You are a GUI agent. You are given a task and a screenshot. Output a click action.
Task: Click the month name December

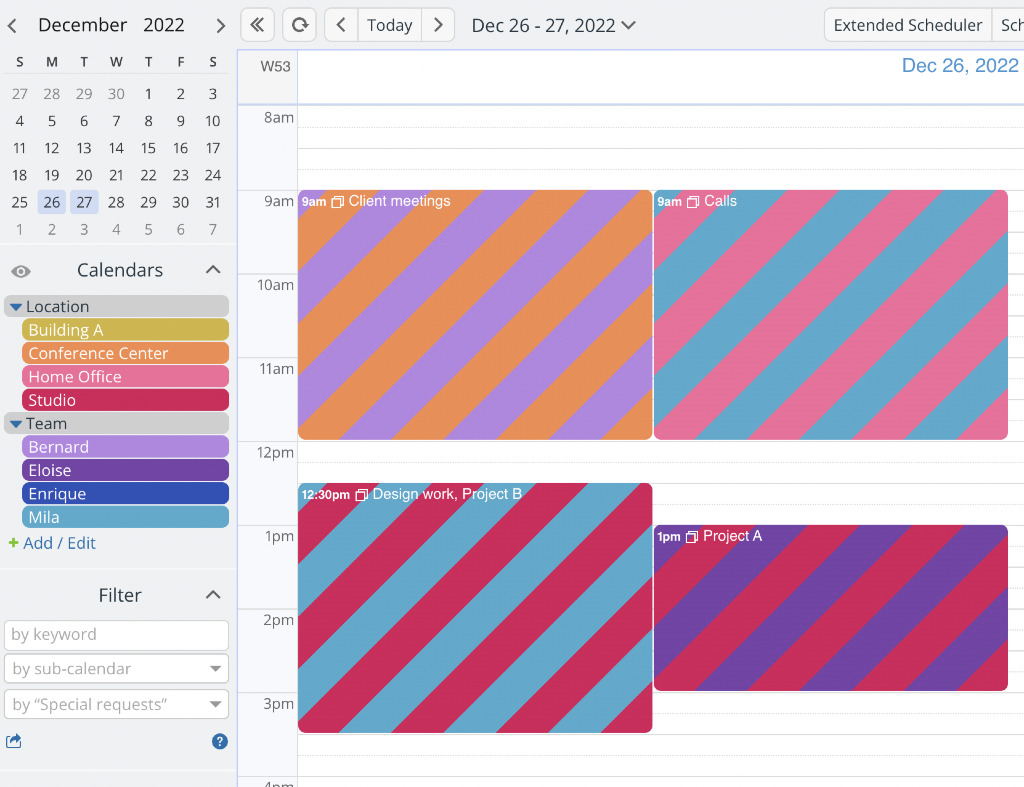[82, 25]
